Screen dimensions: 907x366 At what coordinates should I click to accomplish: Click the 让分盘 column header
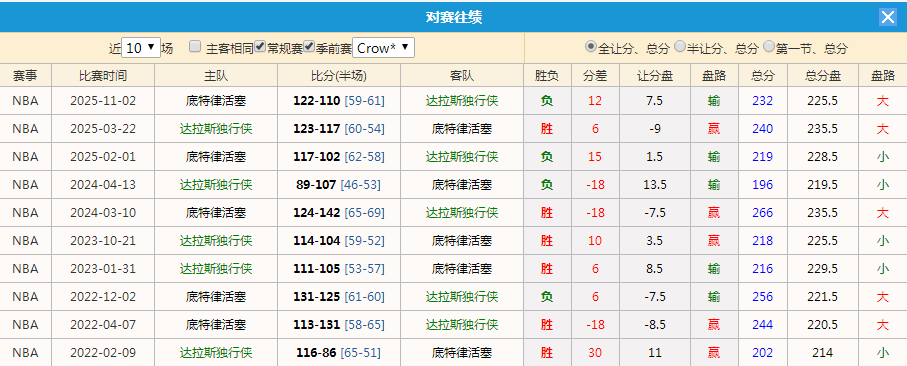655,75
